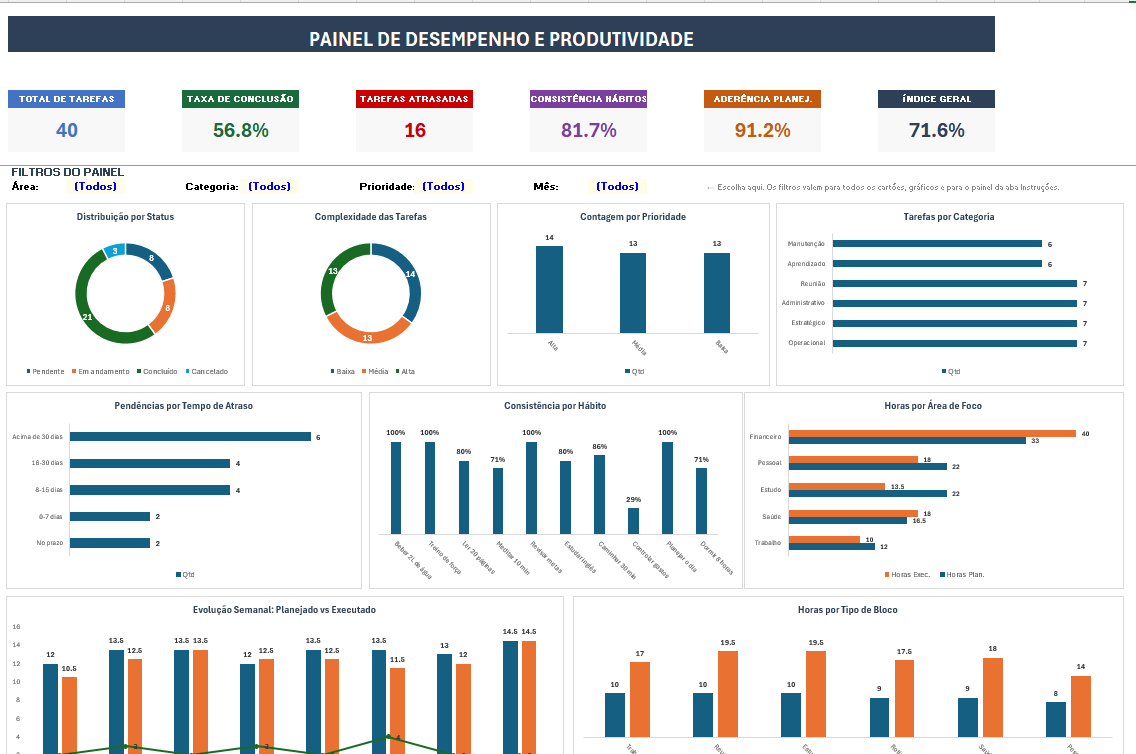Select the Tarefas por Categoria chart title
Viewport: 1136px width, 754px height.
coord(948,217)
